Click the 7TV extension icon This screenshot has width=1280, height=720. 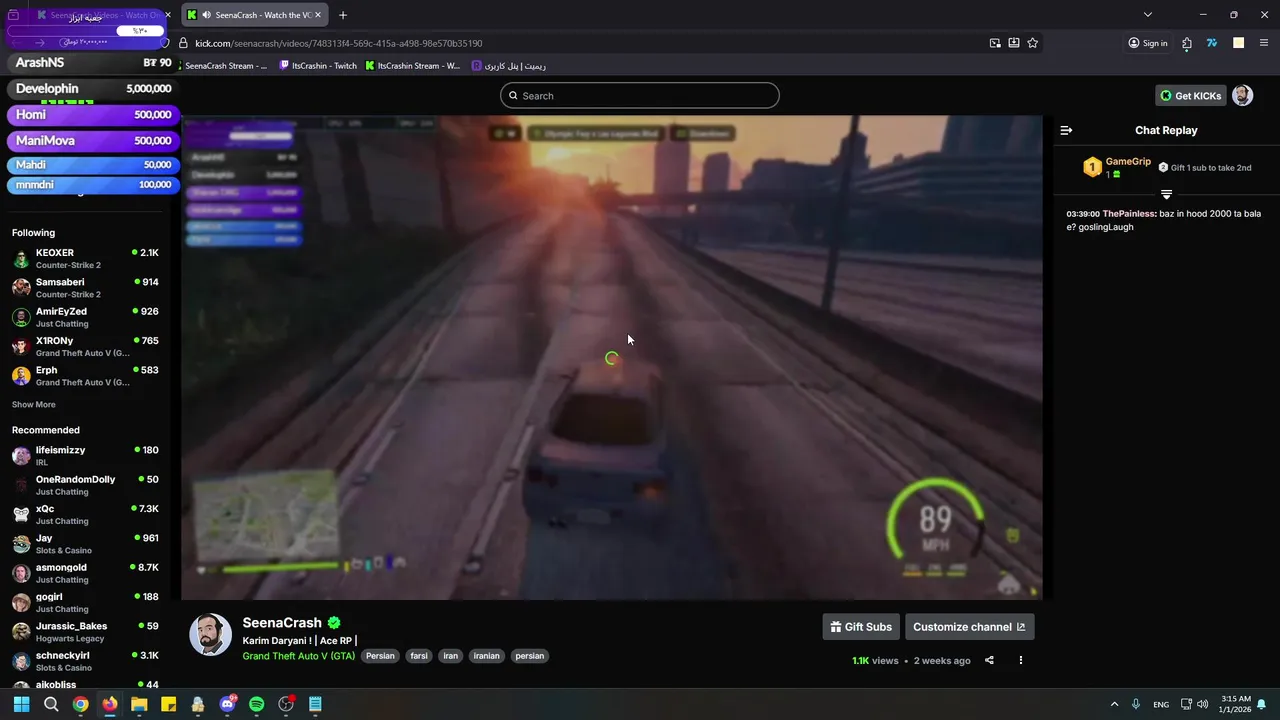[x=1212, y=43]
